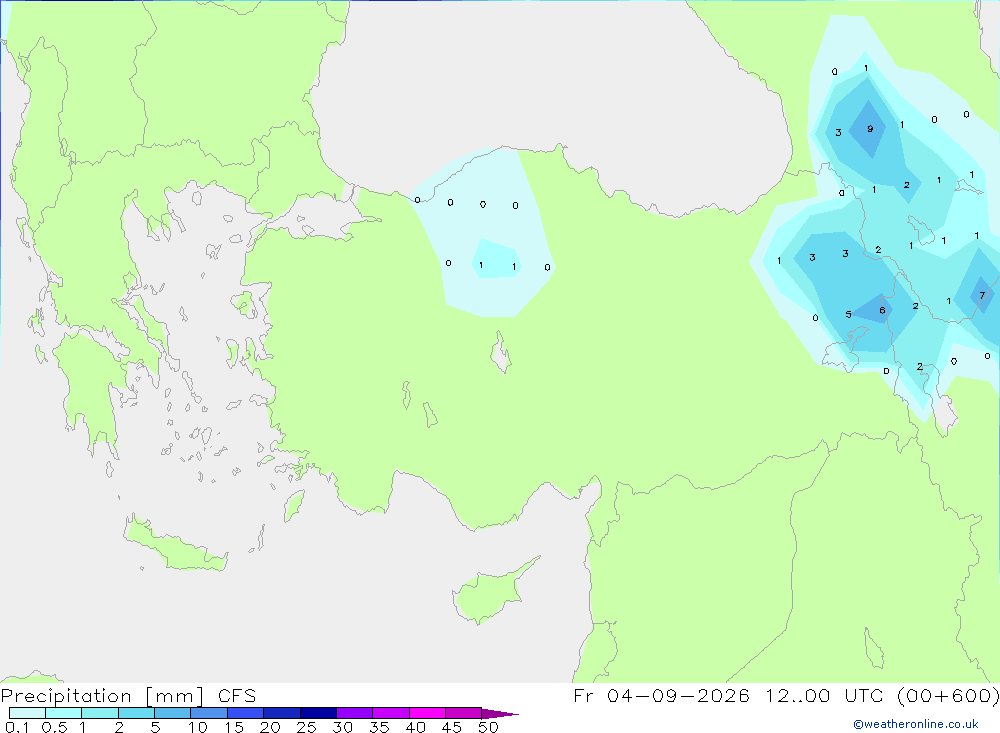The width and height of the screenshot is (1000, 733).
Task: Click the "10" legend scale label
Action: [197, 727]
